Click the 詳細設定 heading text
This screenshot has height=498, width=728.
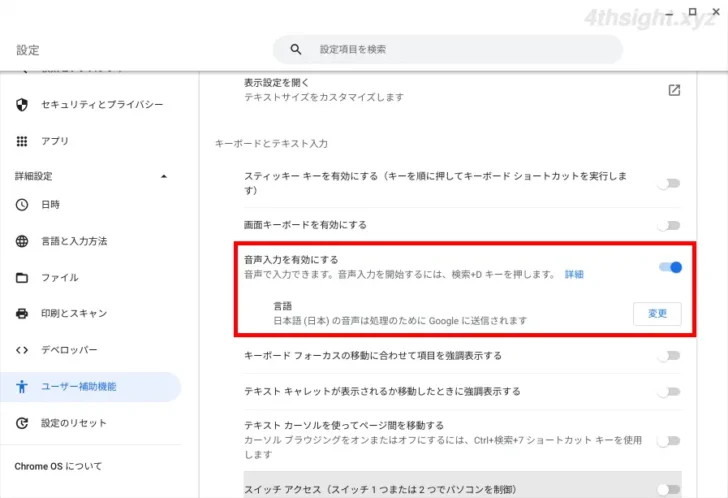pos(33,176)
